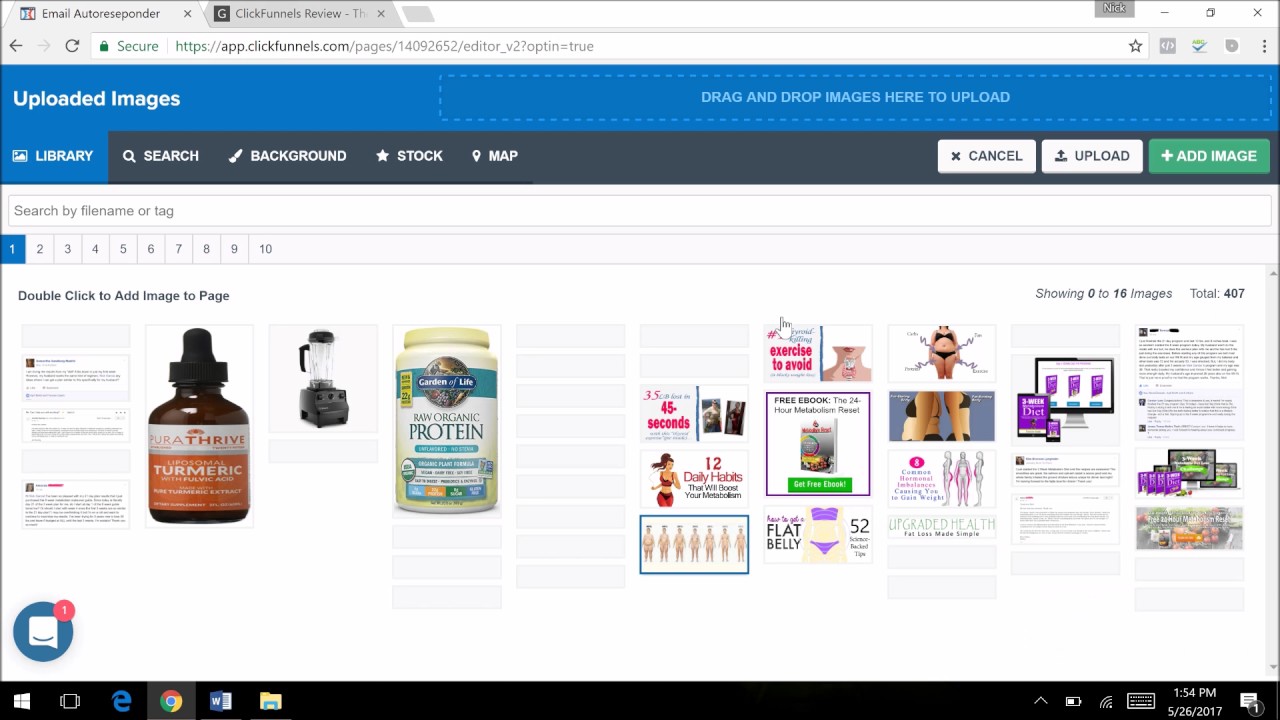
Task: Click the browser address bar URL
Action: tap(384, 46)
